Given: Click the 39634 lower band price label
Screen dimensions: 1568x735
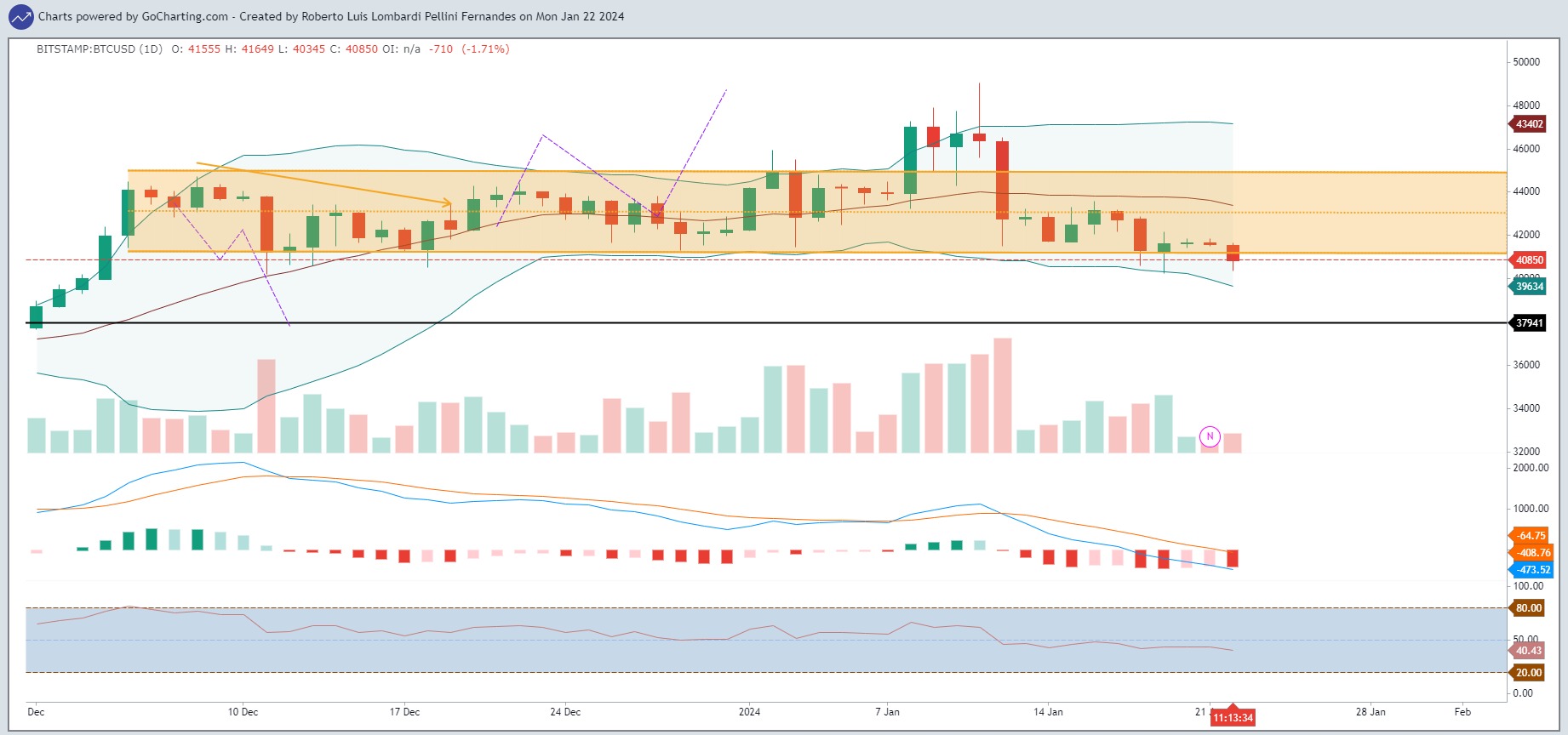Looking at the screenshot, I should [x=1529, y=287].
